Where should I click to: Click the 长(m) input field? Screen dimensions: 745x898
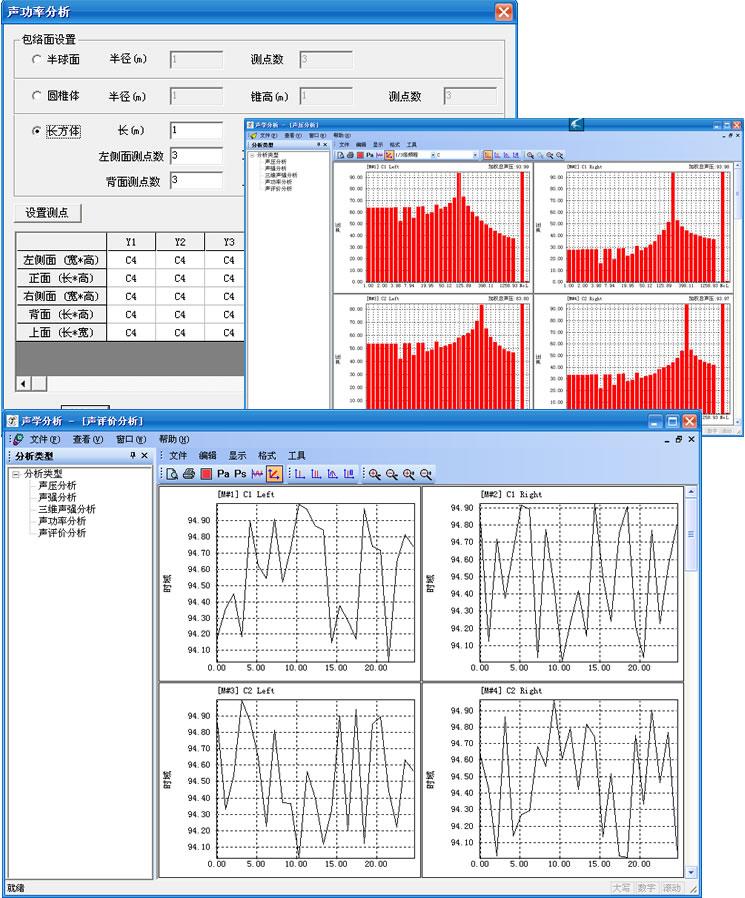click(196, 131)
